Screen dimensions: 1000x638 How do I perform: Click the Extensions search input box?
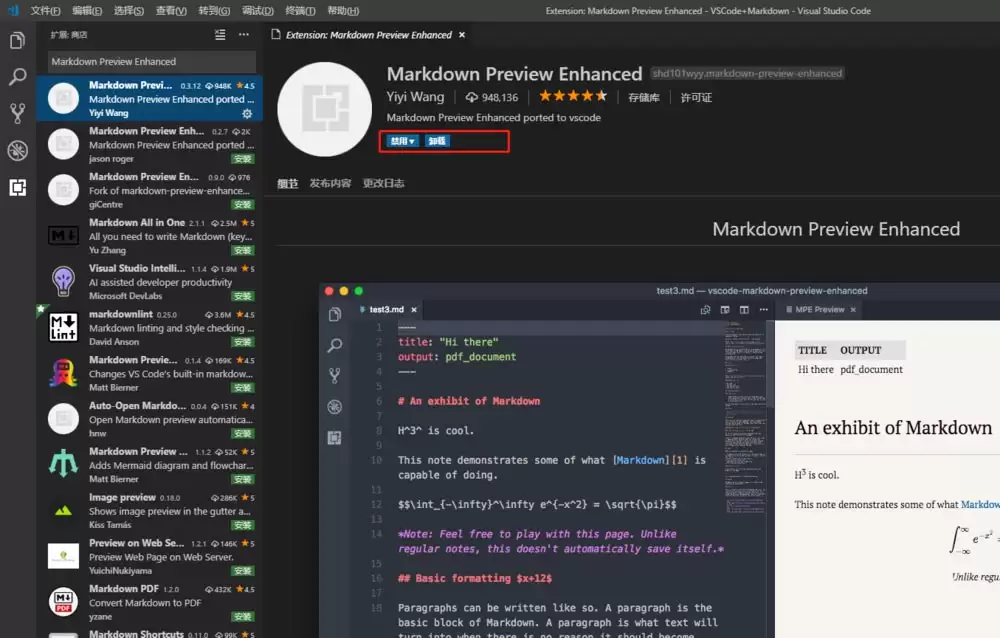coord(148,61)
